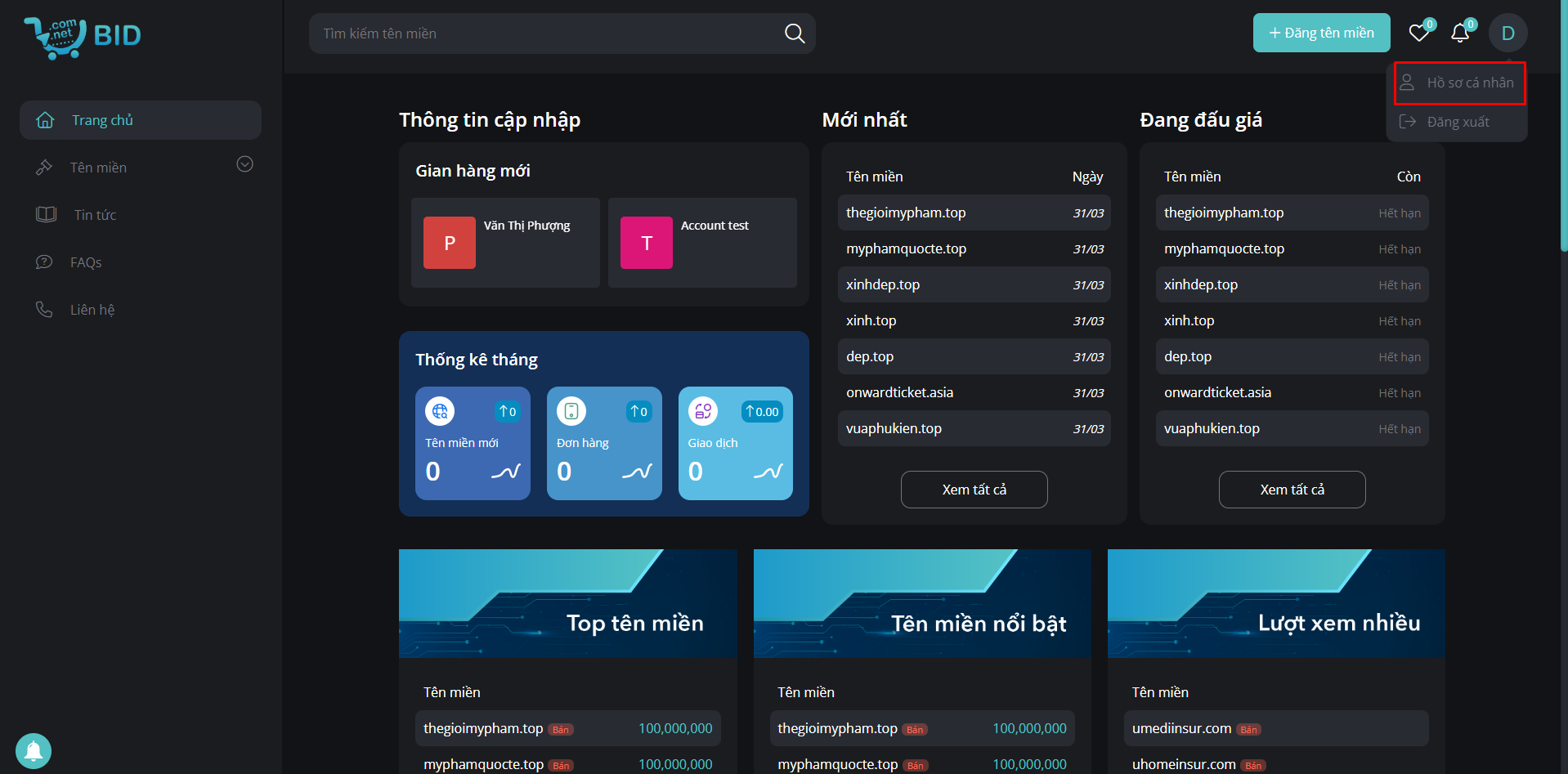Click the Đơn hàng stats icon
Screen dimensions: 1568x774
571,411
